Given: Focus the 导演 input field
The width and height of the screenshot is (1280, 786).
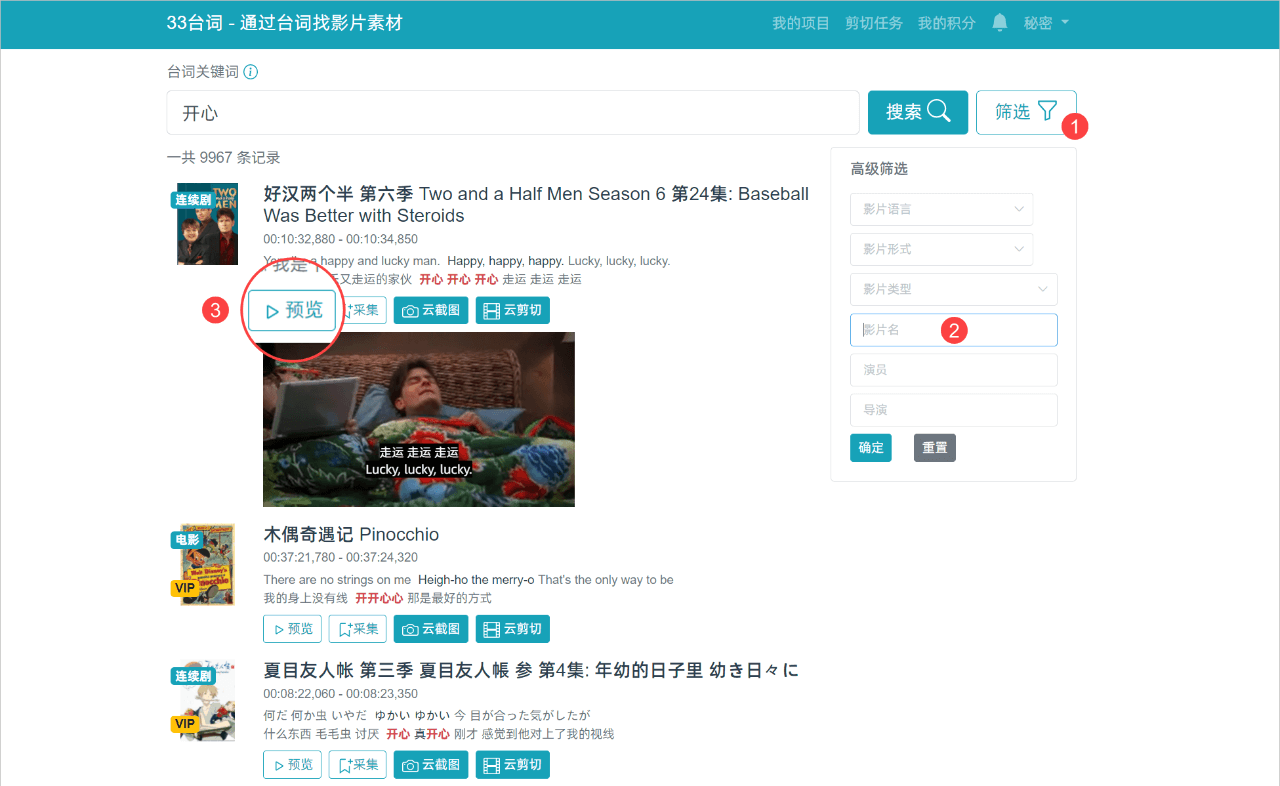Looking at the screenshot, I should [954, 410].
